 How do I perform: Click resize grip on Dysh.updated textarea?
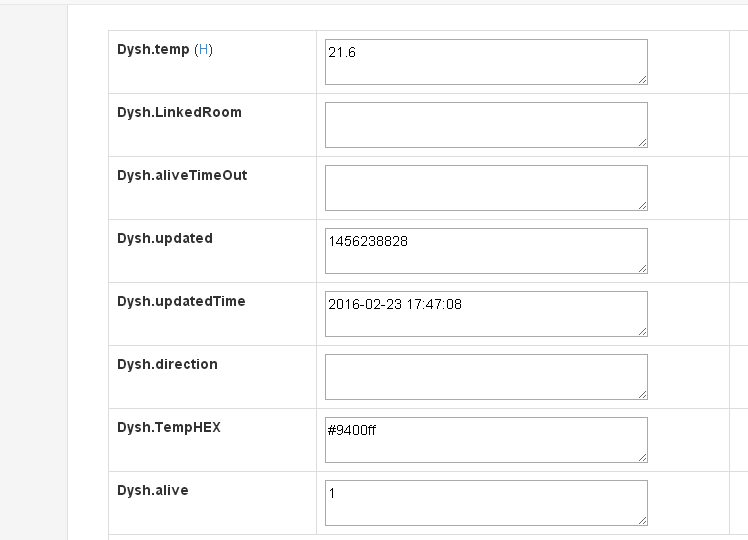pos(642,268)
